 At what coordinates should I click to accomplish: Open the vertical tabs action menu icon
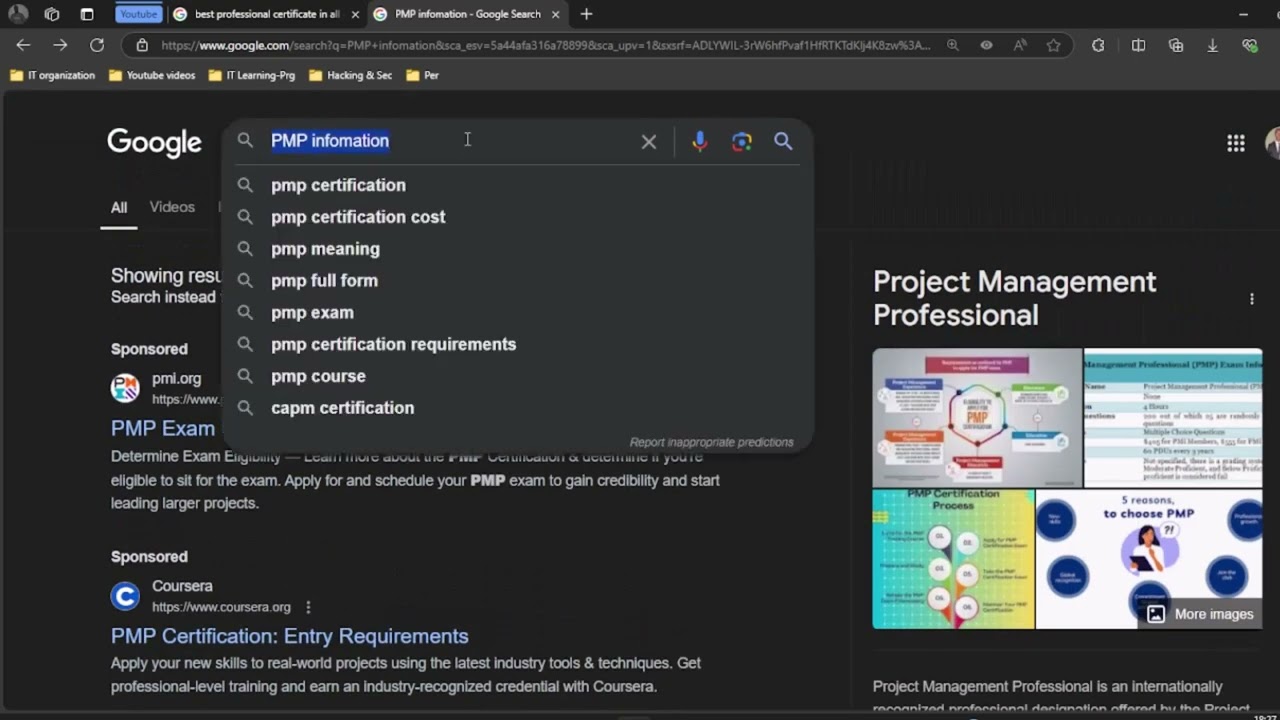(x=87, y=14)
